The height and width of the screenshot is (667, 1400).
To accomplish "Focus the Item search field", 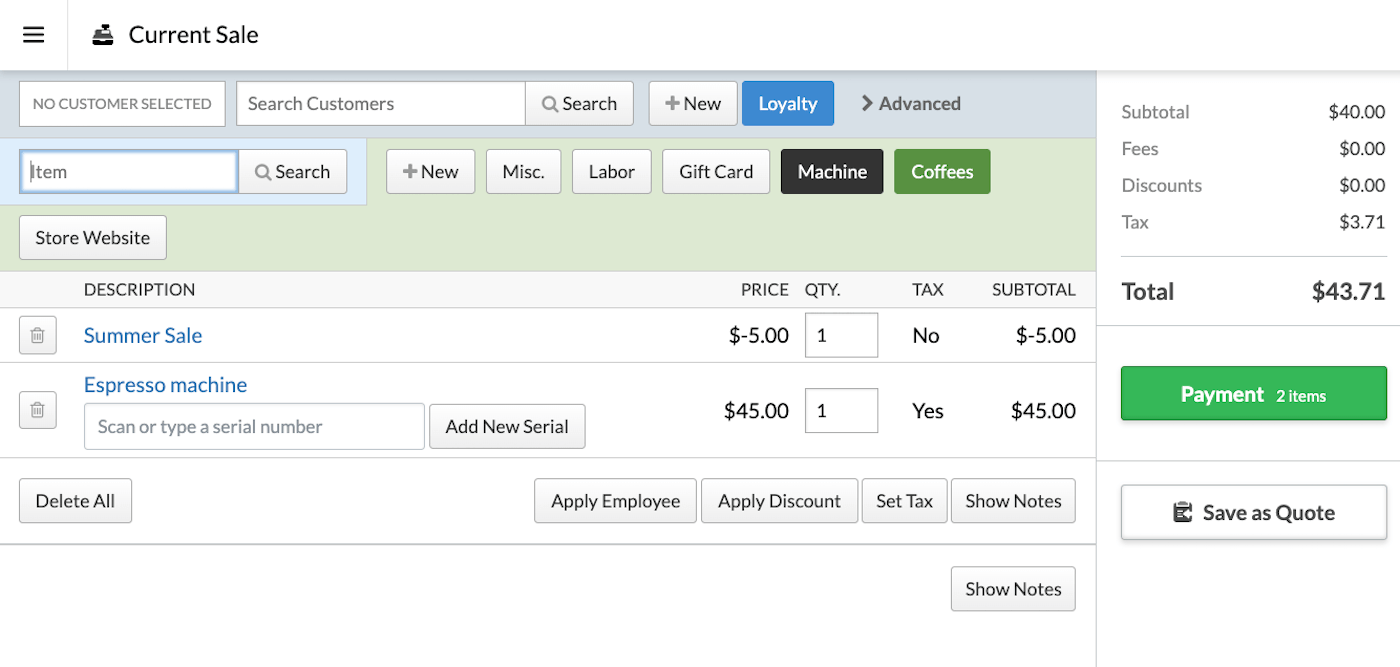I will (x=129, y=172).
